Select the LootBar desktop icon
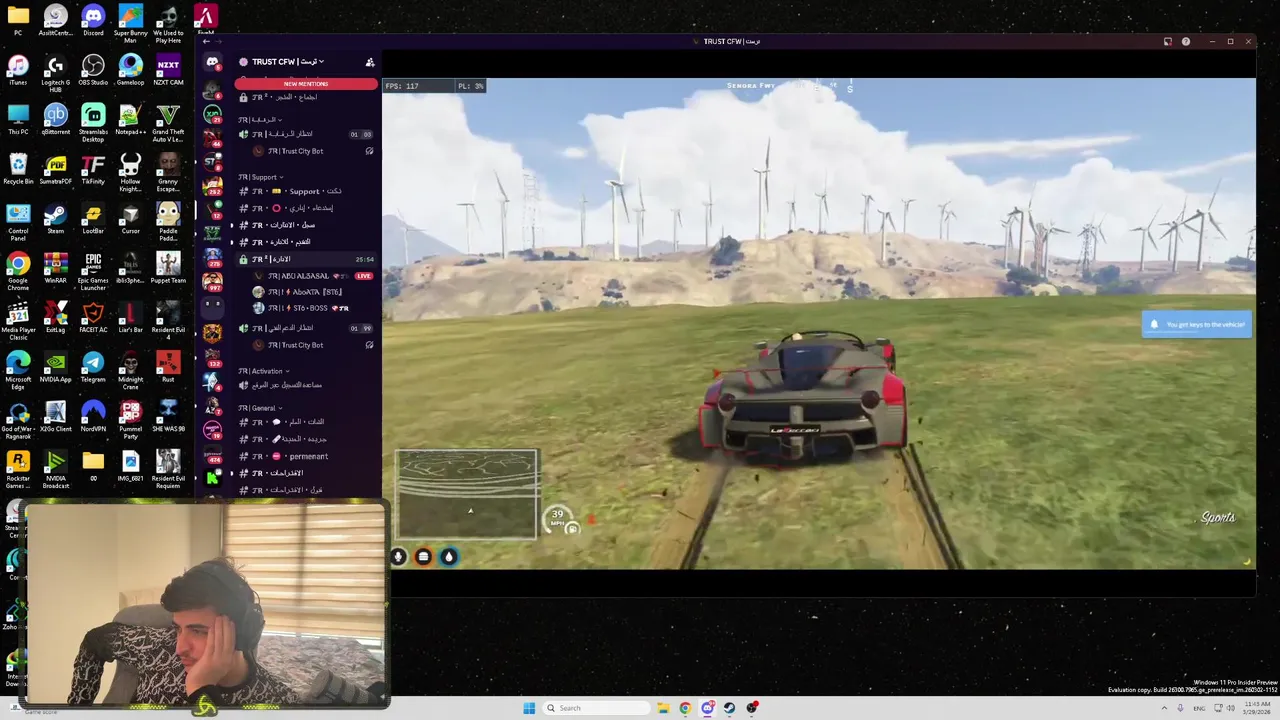Viewport: 1280px width, 720px height. pos(93,218)
